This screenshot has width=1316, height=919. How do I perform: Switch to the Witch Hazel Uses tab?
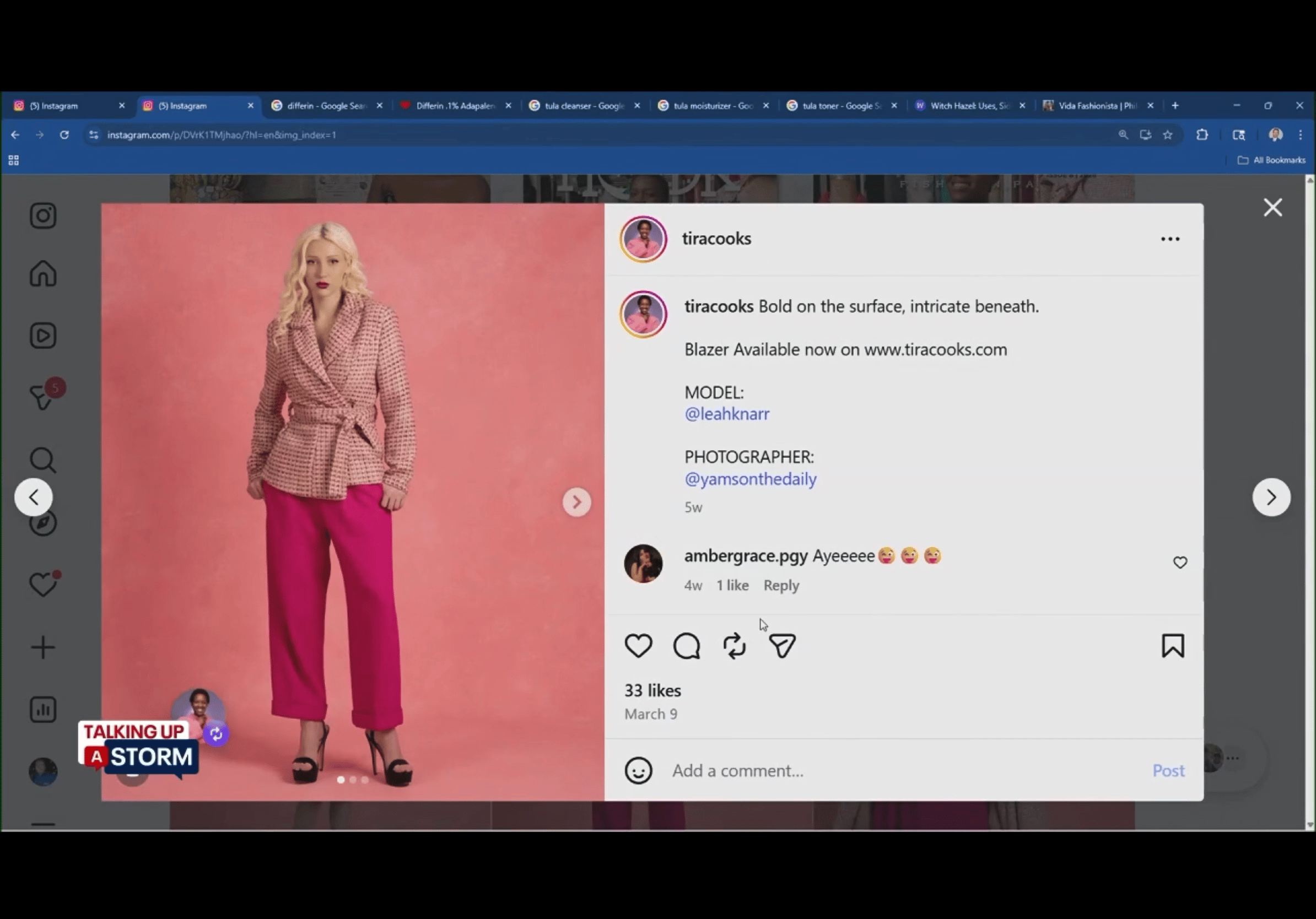coord(970,105)
